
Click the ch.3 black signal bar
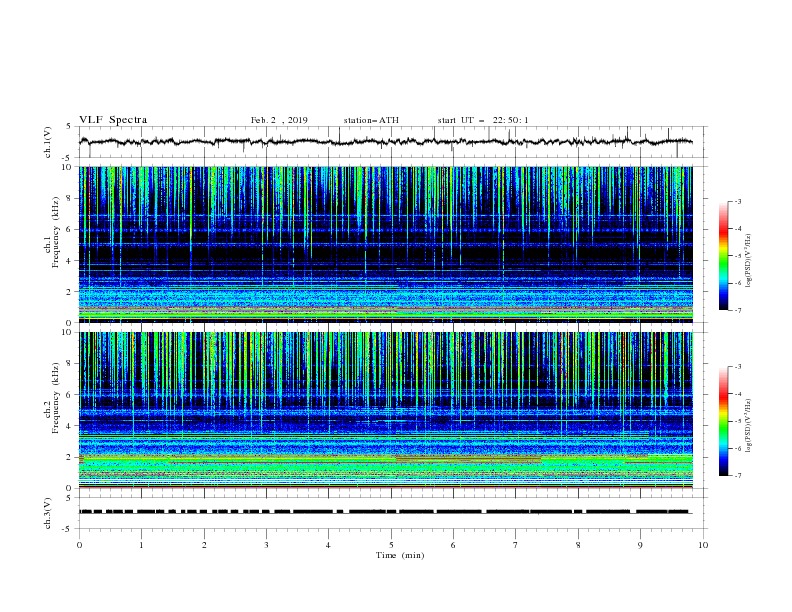click(x=384, y=512)
